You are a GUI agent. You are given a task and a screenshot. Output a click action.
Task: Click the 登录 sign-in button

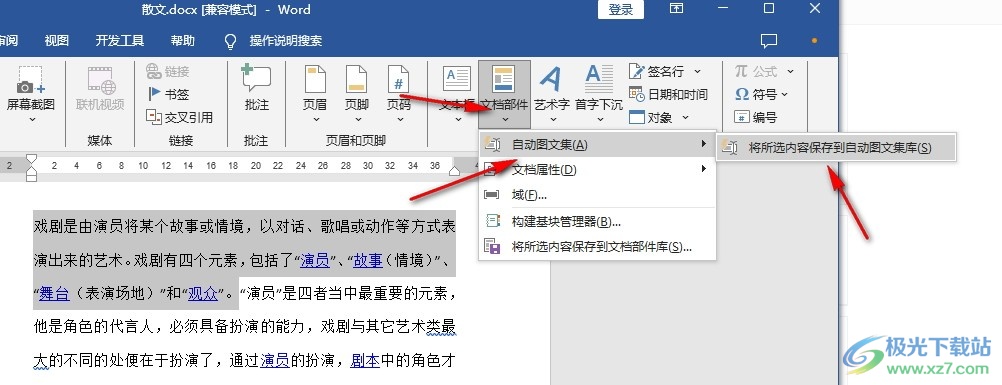(x=620, y=9)
